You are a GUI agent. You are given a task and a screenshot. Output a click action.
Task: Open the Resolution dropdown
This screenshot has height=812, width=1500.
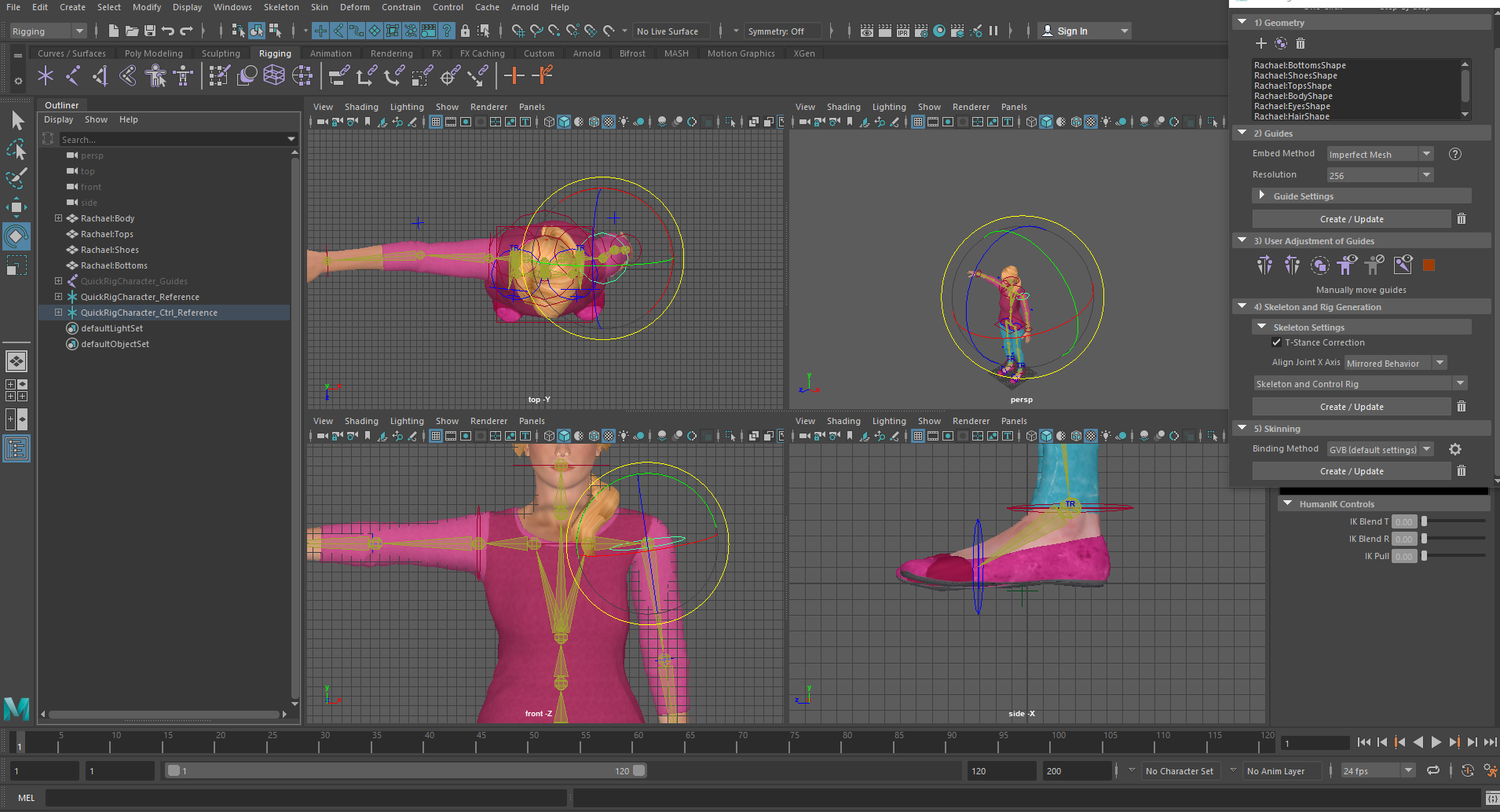pyautogui.click(x=1380, y=175)
